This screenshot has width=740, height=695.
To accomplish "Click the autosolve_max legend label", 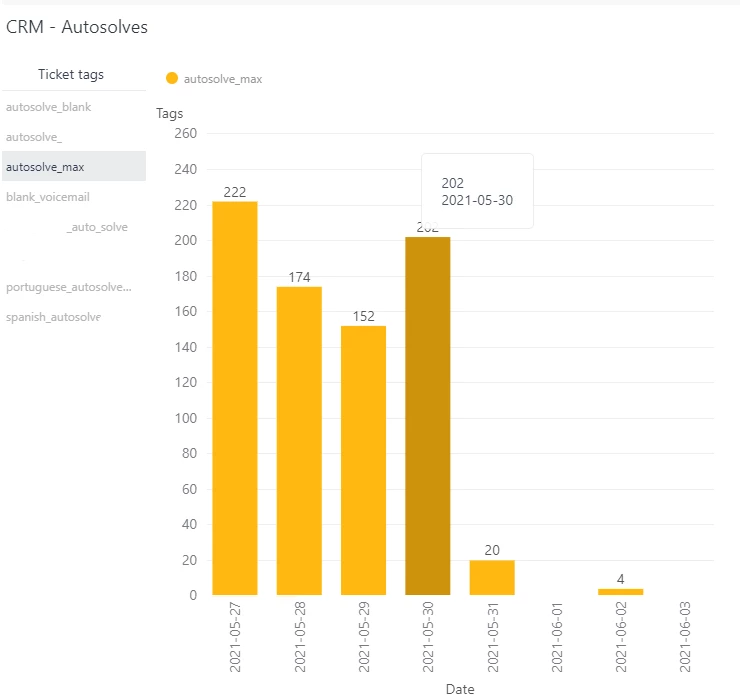I will point(223,79).
